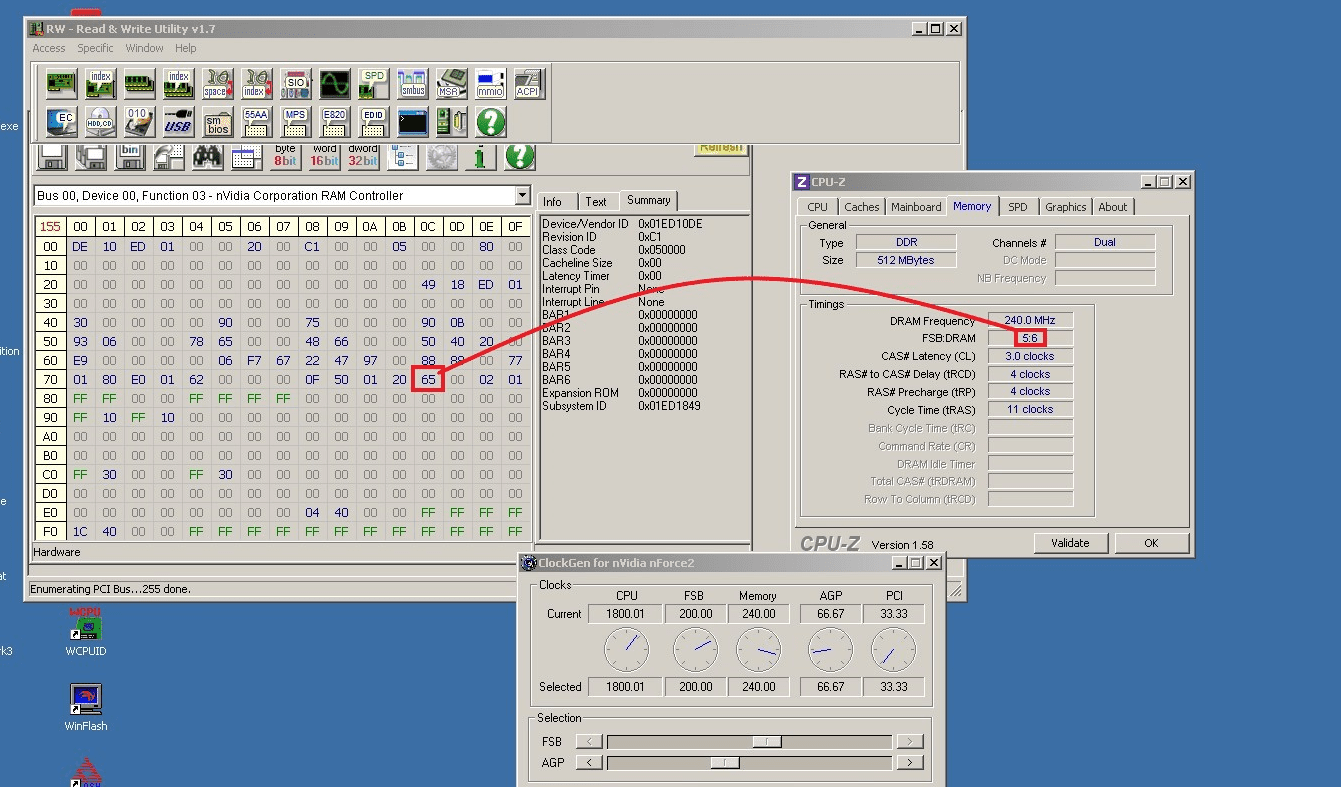Open the Memory access tool

(x=139, y=84)
